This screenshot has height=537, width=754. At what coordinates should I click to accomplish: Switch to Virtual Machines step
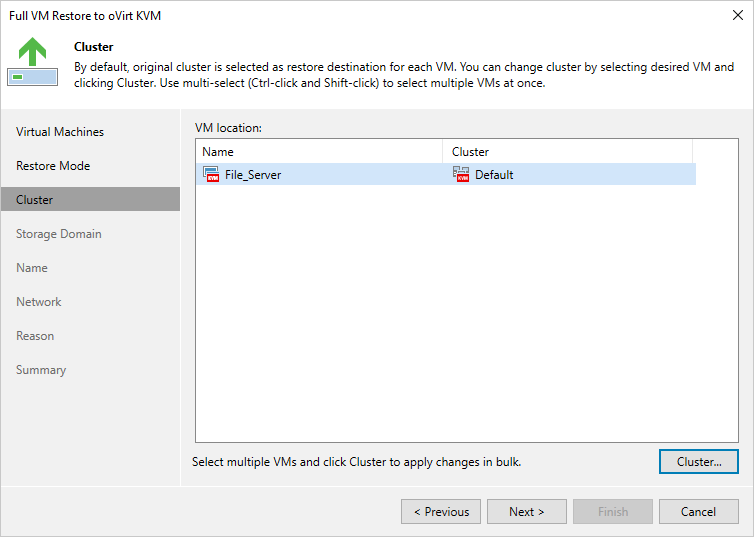point(60,132)
